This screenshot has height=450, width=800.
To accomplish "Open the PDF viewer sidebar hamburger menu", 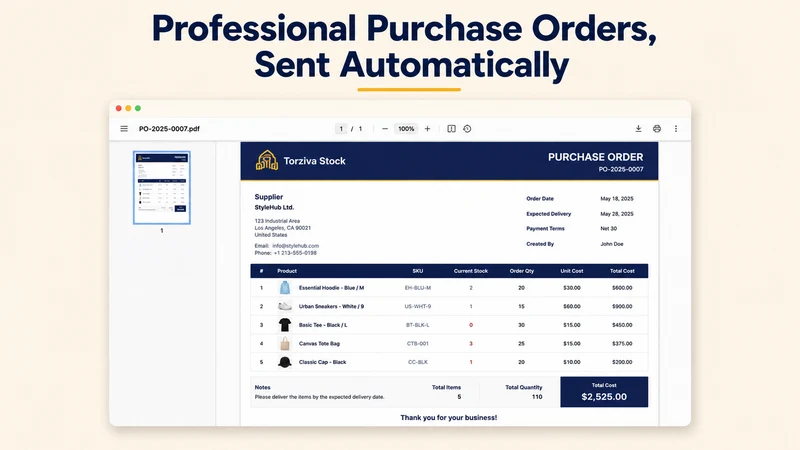I will click(x=124, y=129).
